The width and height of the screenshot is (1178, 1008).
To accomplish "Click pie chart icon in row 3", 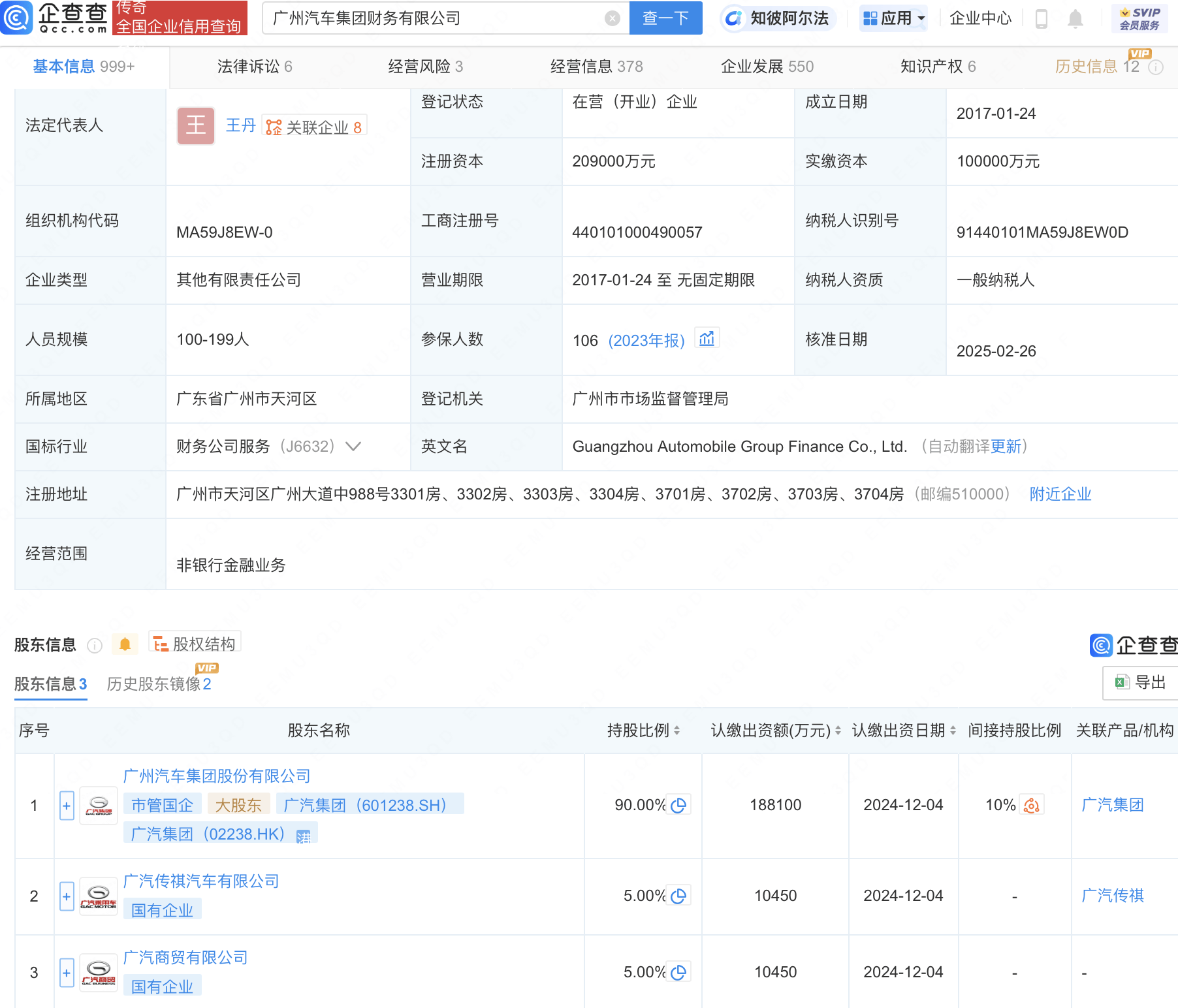I will [678, 973].
